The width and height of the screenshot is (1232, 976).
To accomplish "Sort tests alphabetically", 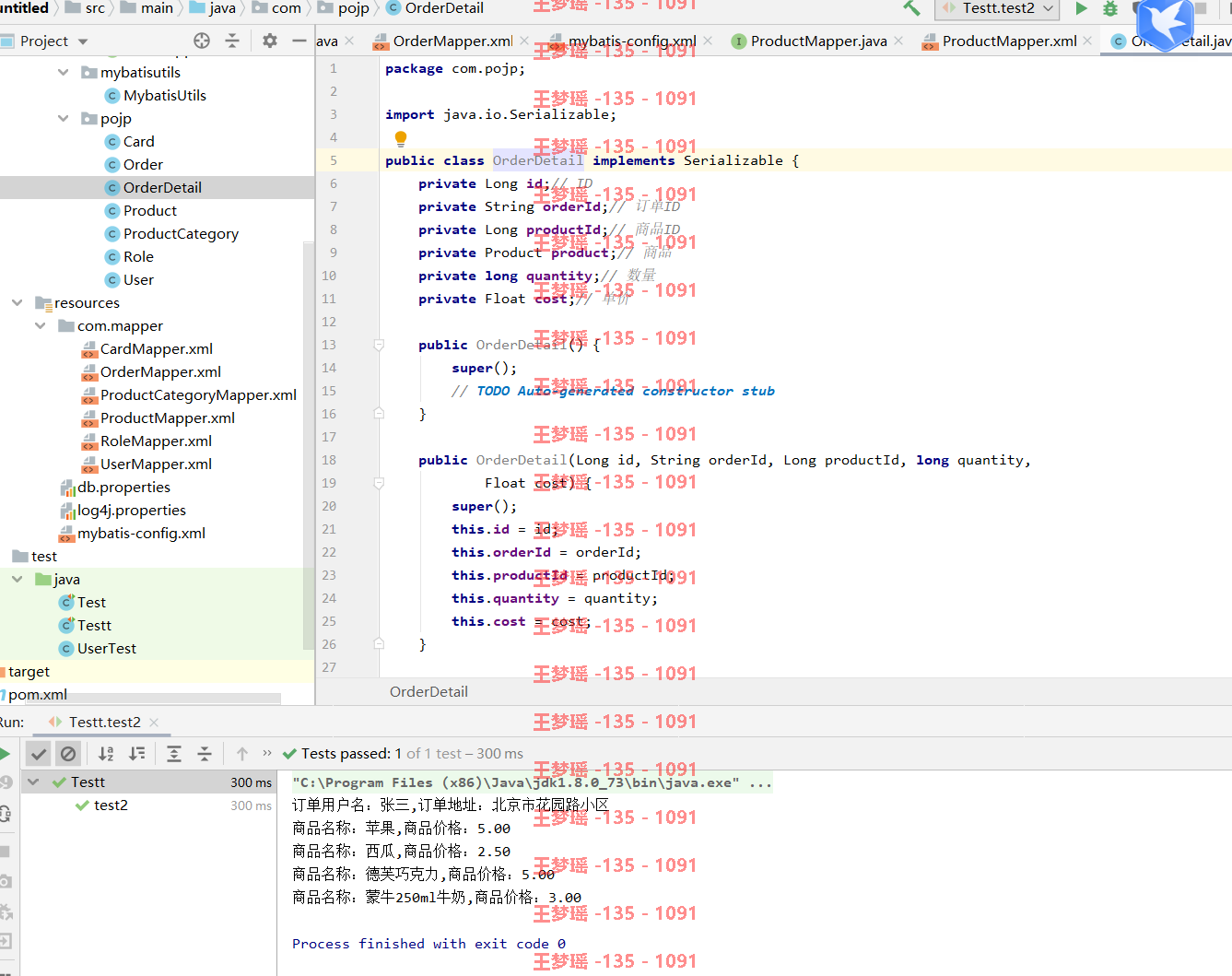I will coord(106,754).
